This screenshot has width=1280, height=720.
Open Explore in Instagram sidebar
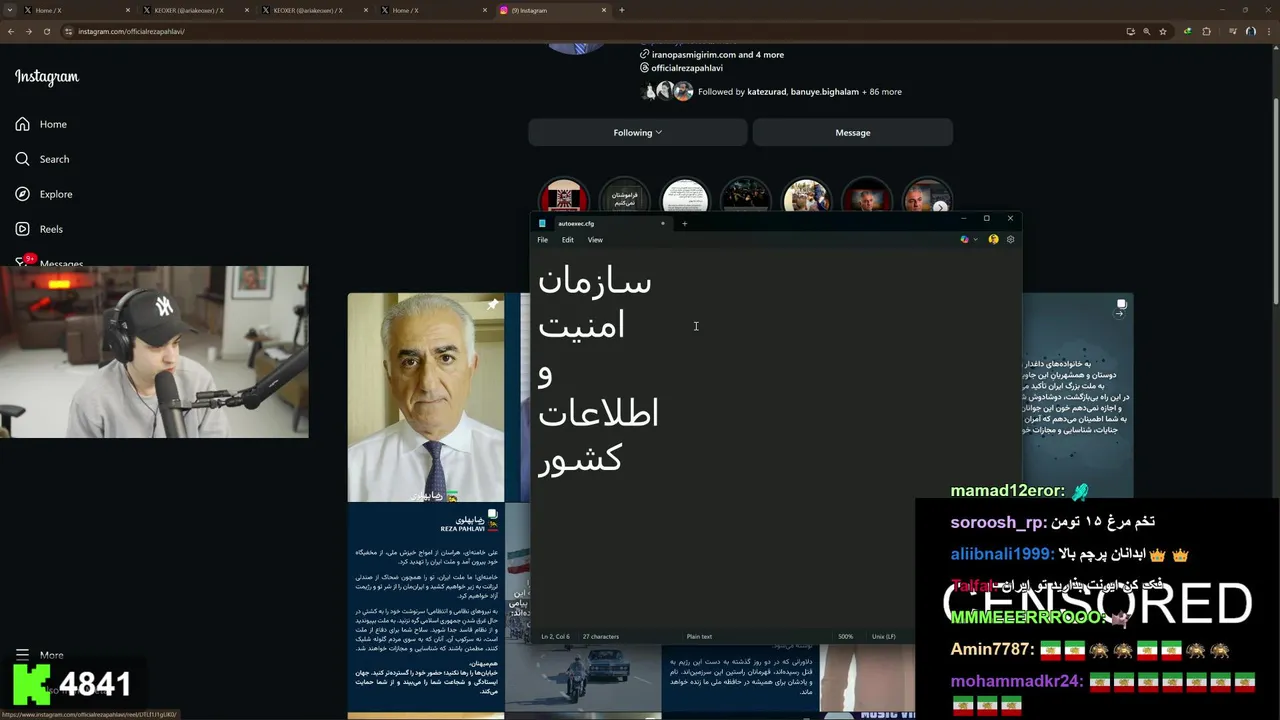point(43,194)
